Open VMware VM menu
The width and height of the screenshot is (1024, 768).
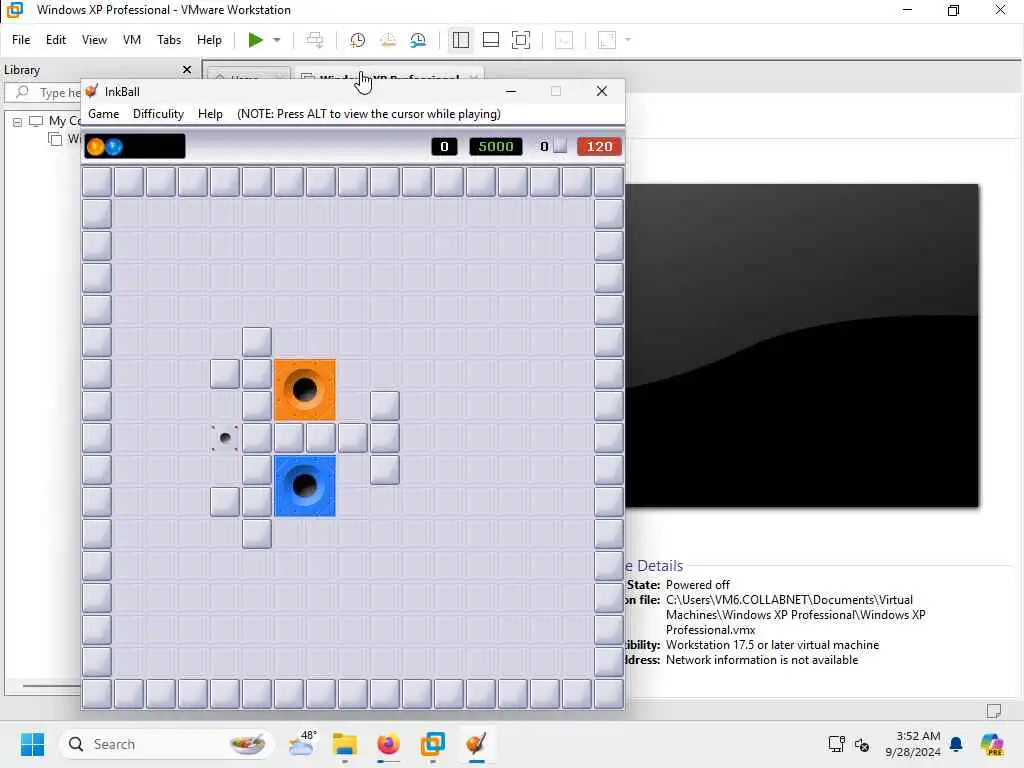point(132,40)
